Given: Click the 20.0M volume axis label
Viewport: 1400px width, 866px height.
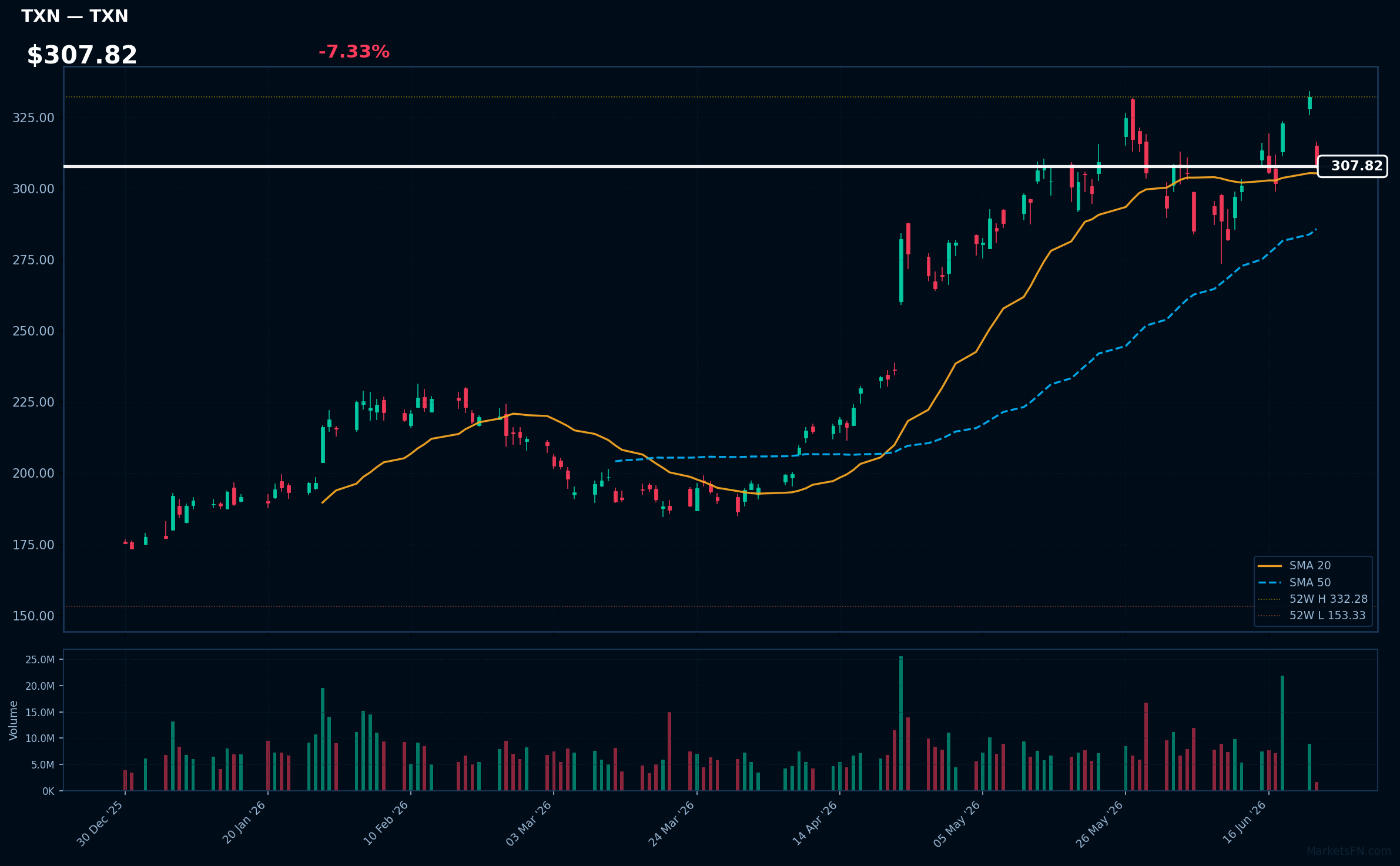Looking at the screenshot, I should click(40, 686).
